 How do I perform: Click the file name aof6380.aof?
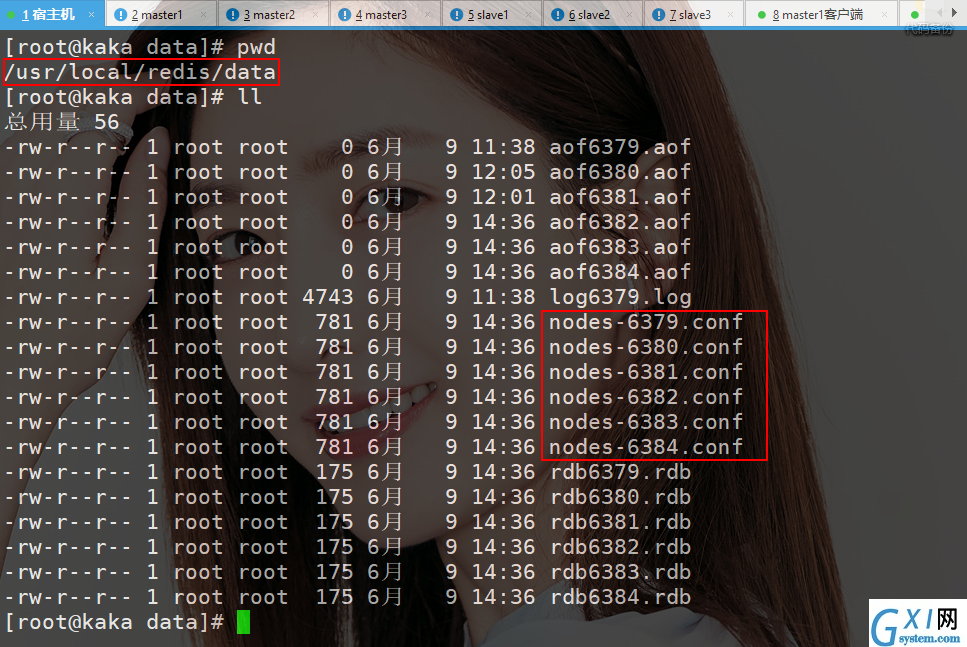click(x=620, y=172)
